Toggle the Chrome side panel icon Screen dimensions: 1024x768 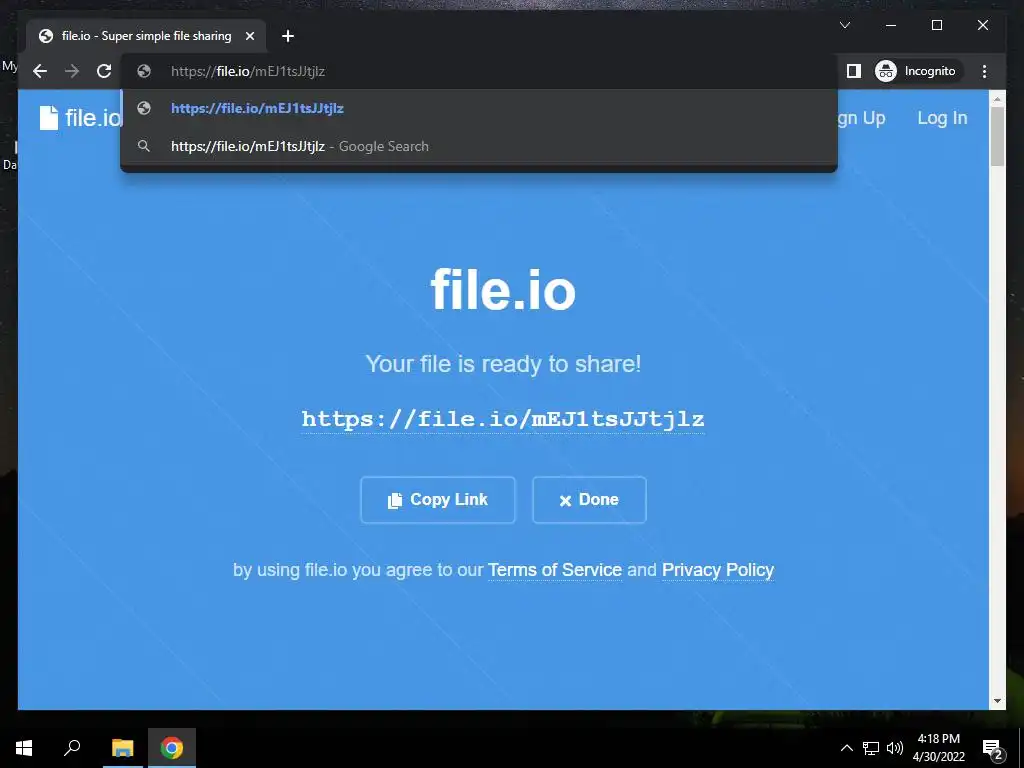(x=854, y=71)
